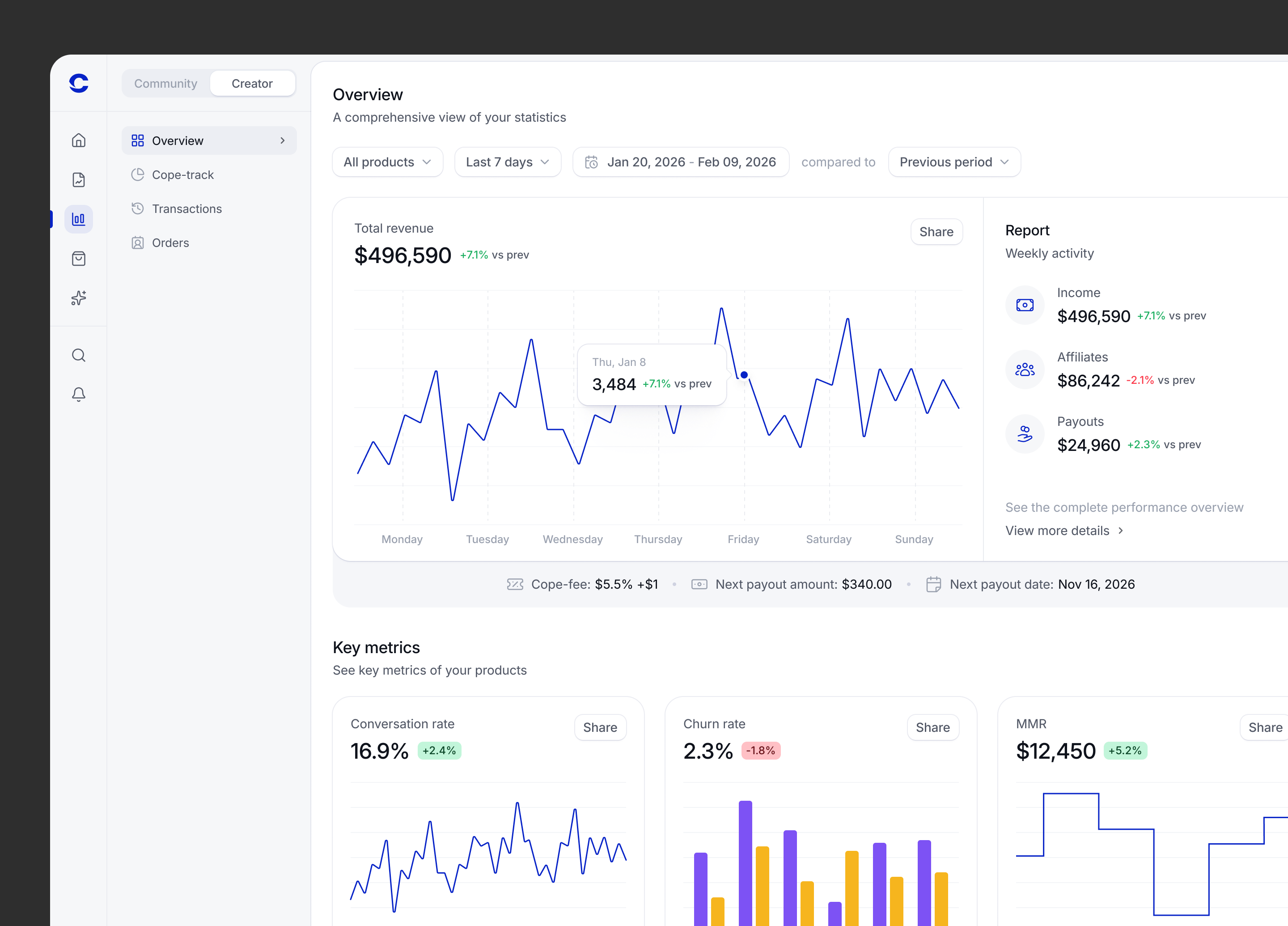This screenshot has height=926, width=1288.
Task: Open the Previous period dropdown
Action: [954, 162]
